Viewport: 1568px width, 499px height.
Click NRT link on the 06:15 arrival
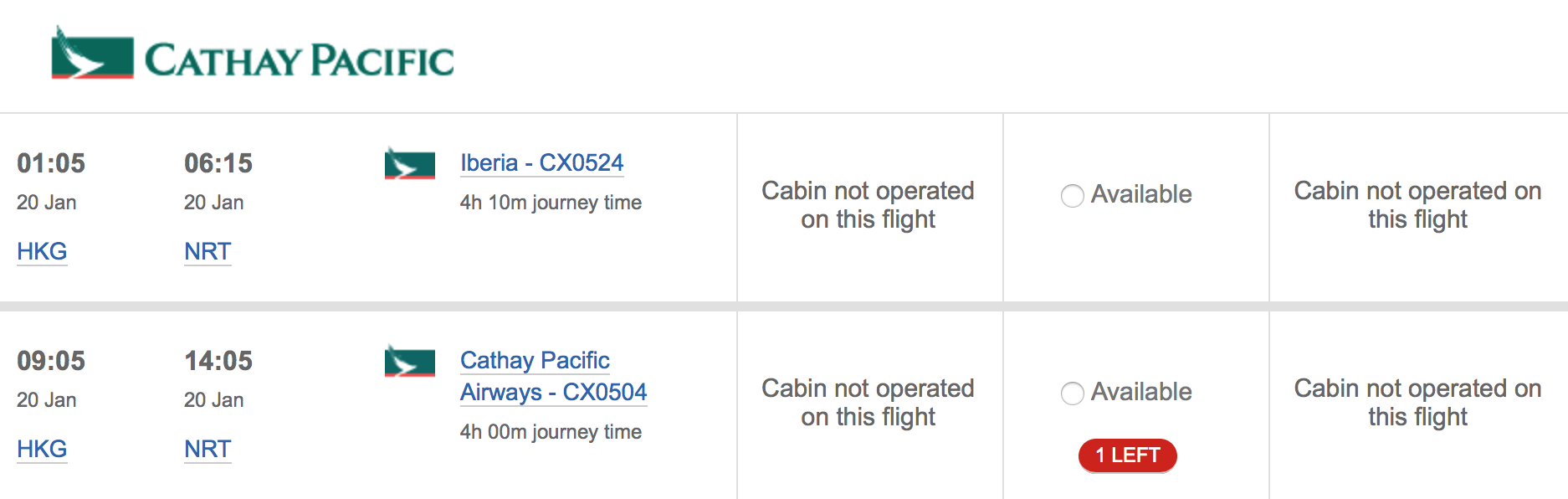[208, 251]
